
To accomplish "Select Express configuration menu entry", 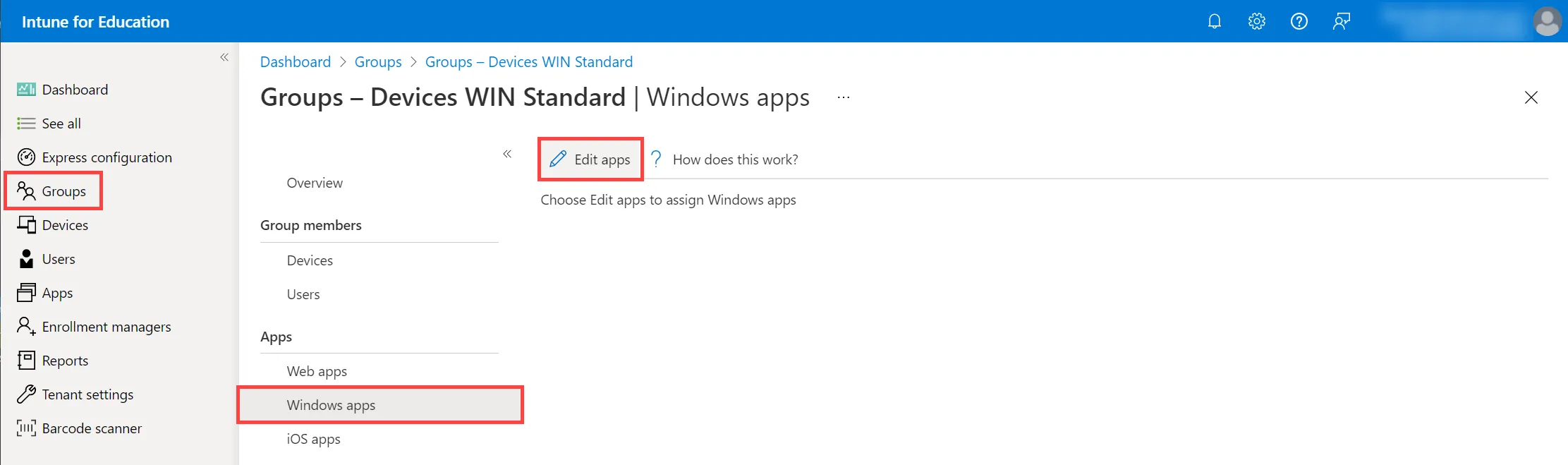I will click(107, 157).
